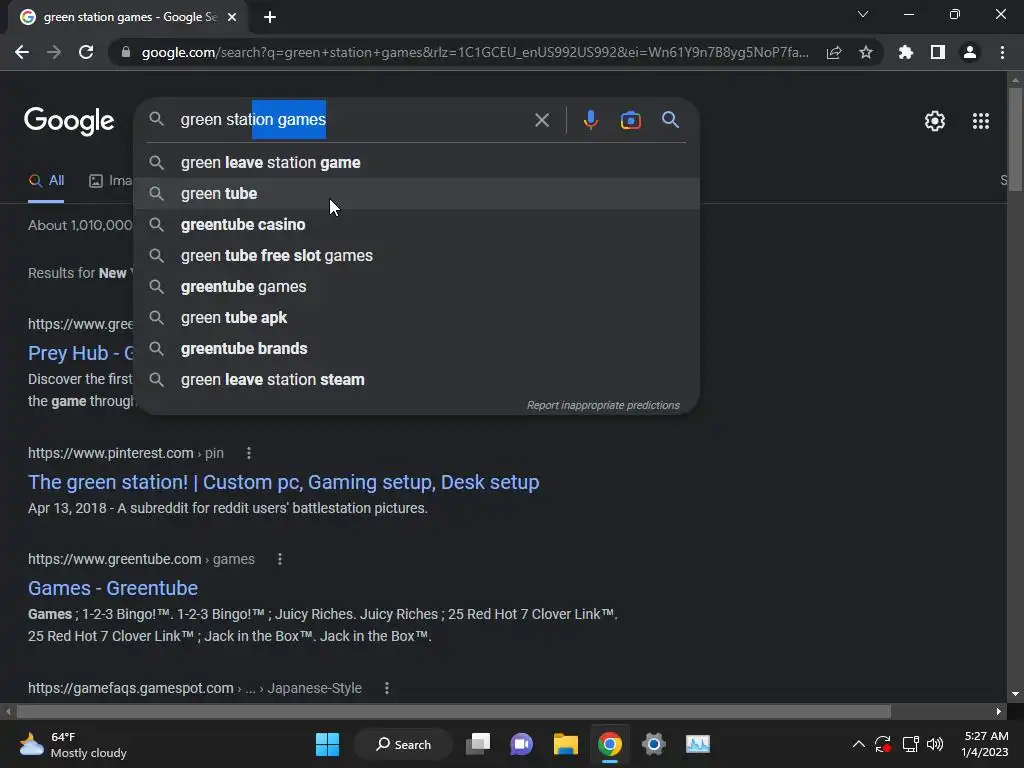Screen dimensions: 1024x768
Task: Open clock showing 5:27 AM
Action: (985, 744)
